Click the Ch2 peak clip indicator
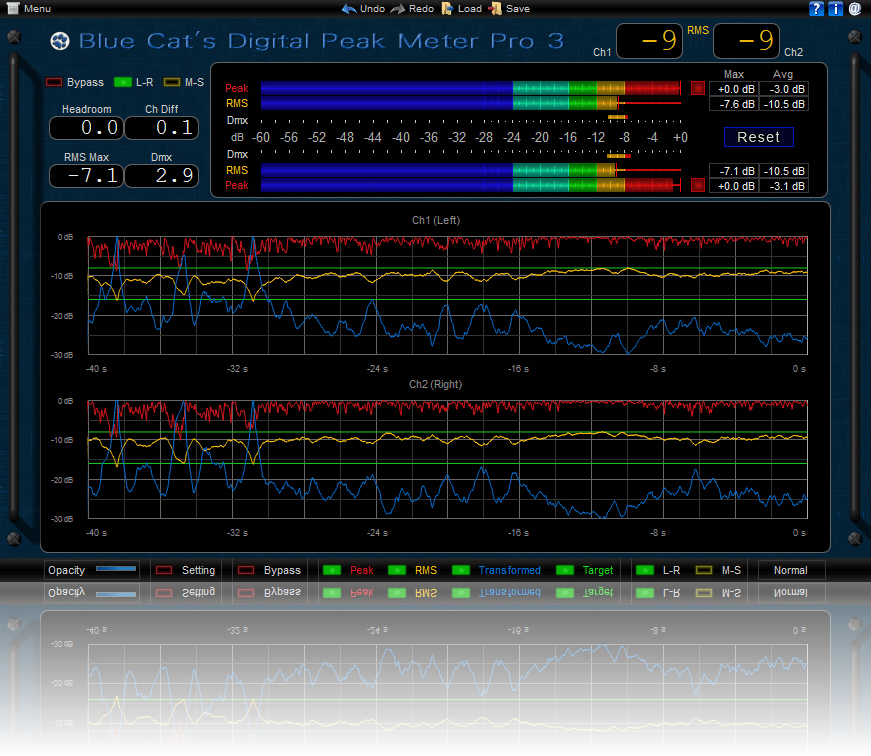The image size is (871, 756). [698, 185]
